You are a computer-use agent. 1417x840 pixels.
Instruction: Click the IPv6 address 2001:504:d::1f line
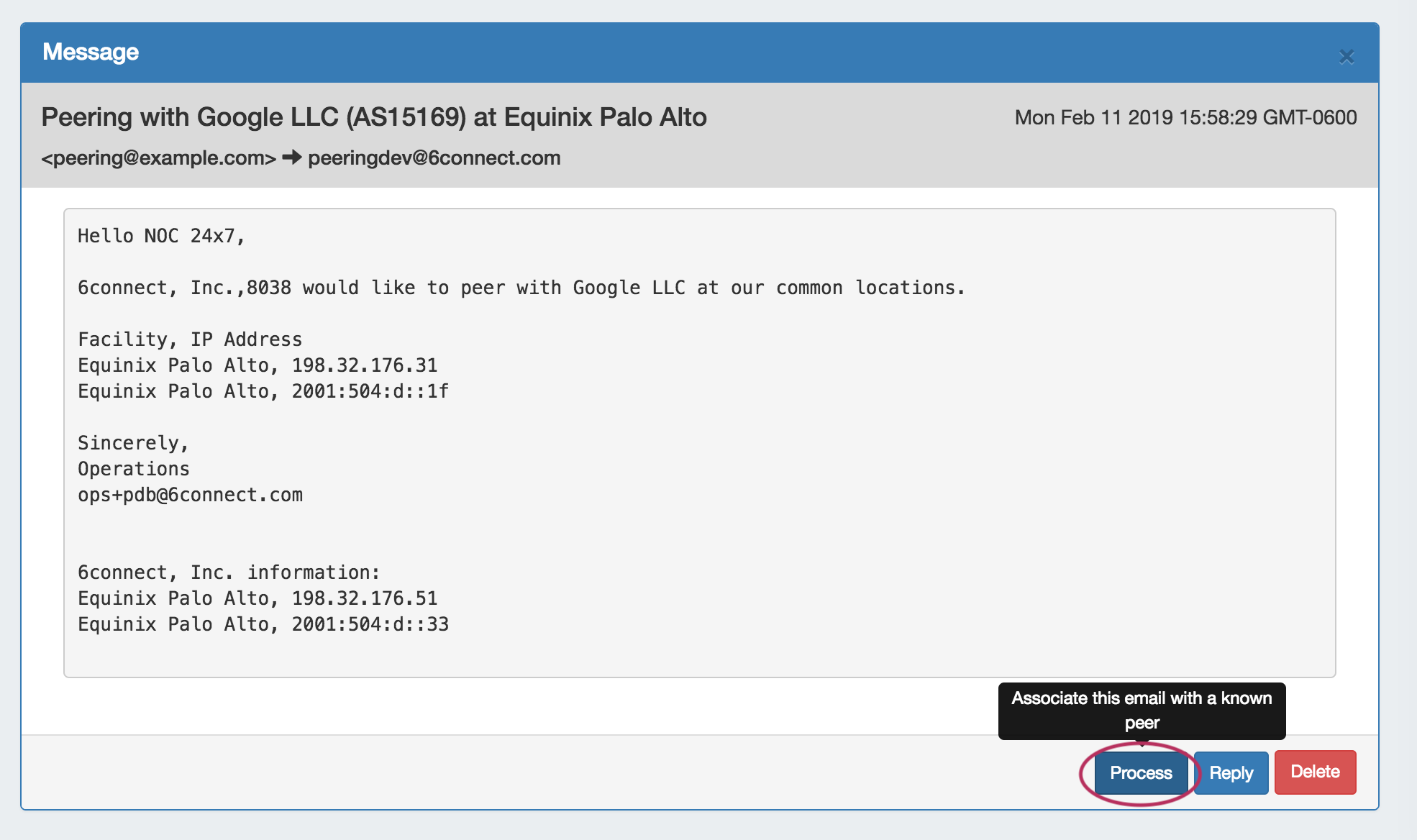263,391
